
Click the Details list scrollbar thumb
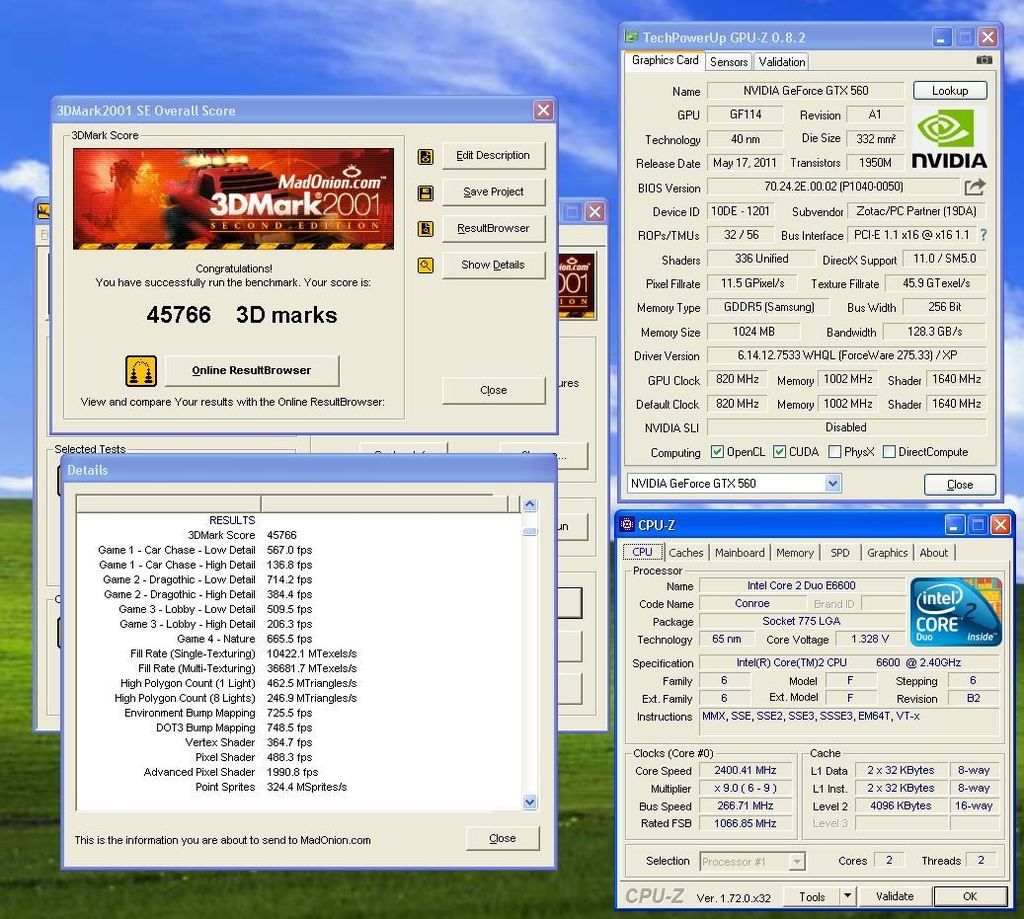point(530,532)
